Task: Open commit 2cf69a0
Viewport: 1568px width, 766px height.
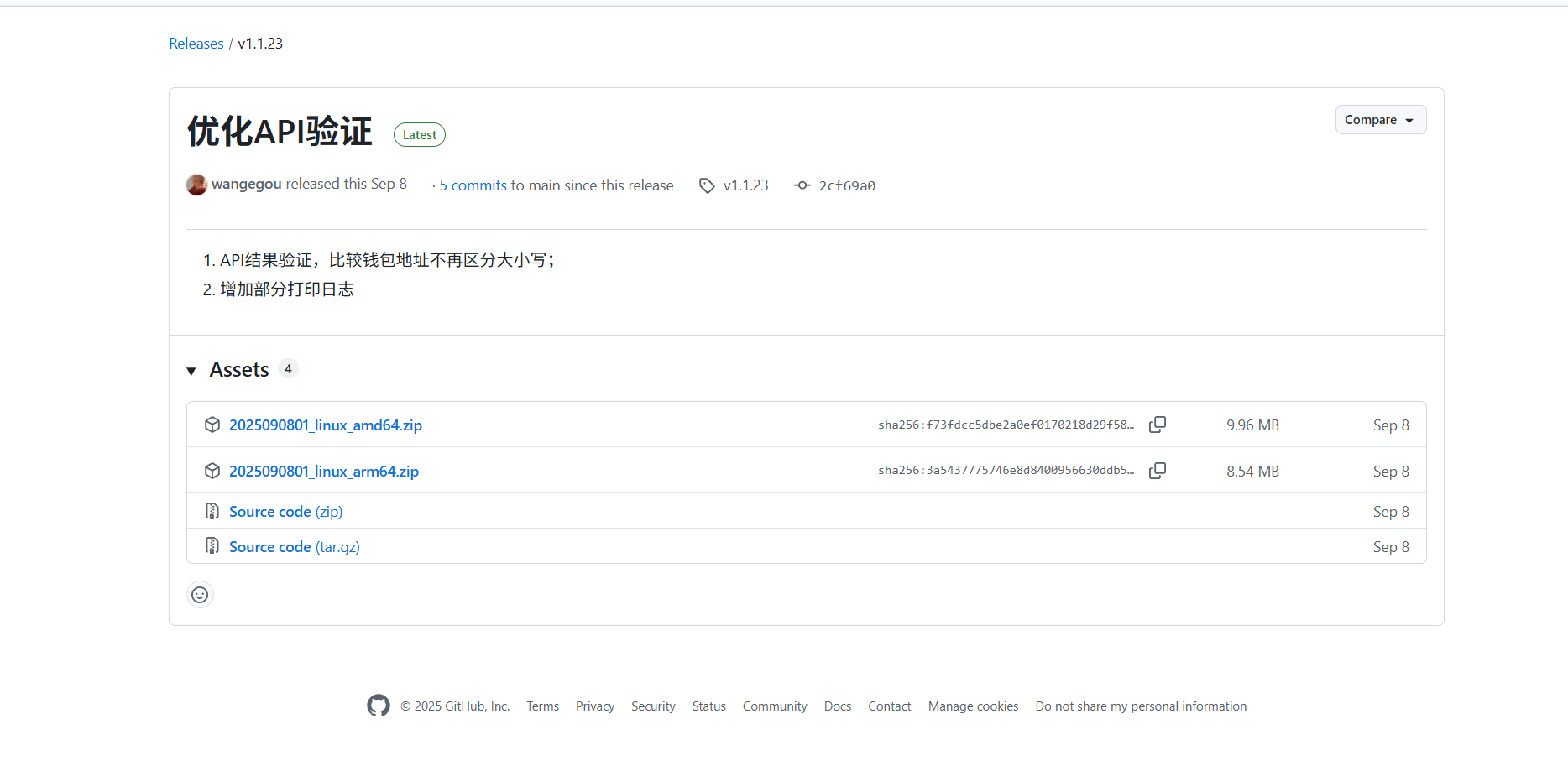Action: pos(847,185)
